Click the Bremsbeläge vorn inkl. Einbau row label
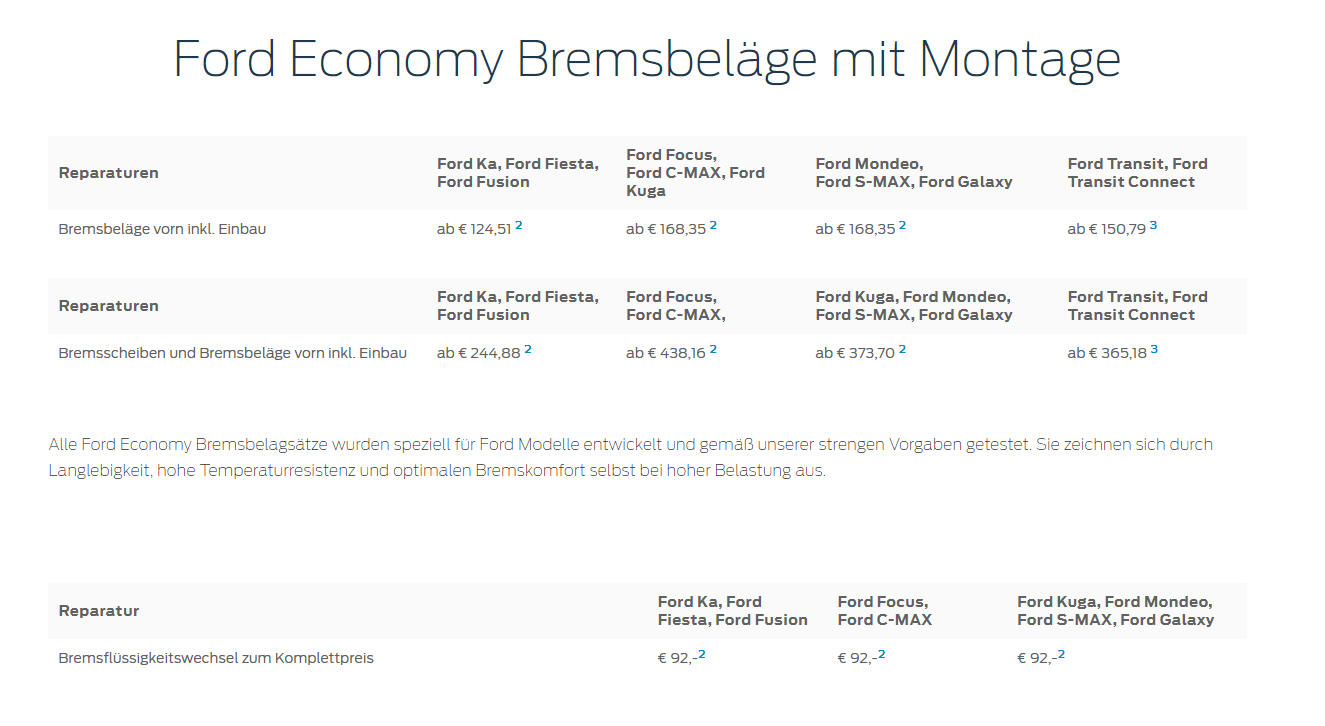Image resolution: width=1325 pixels, height=726 pixels. pyautogui.click(x=162, y=229)
